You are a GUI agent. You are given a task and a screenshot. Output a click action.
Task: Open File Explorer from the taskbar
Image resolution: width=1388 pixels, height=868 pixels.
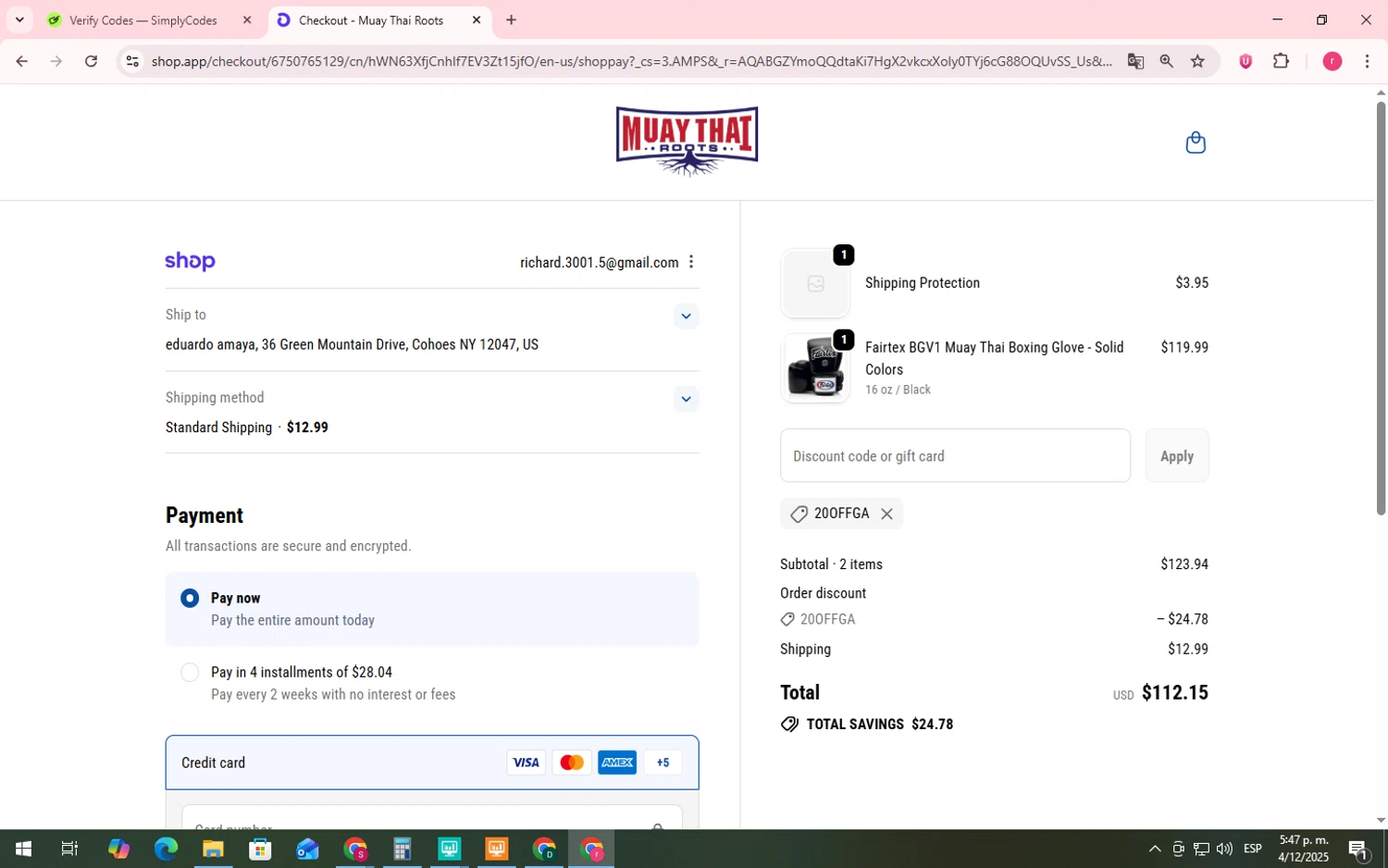(x=213, y=849)
